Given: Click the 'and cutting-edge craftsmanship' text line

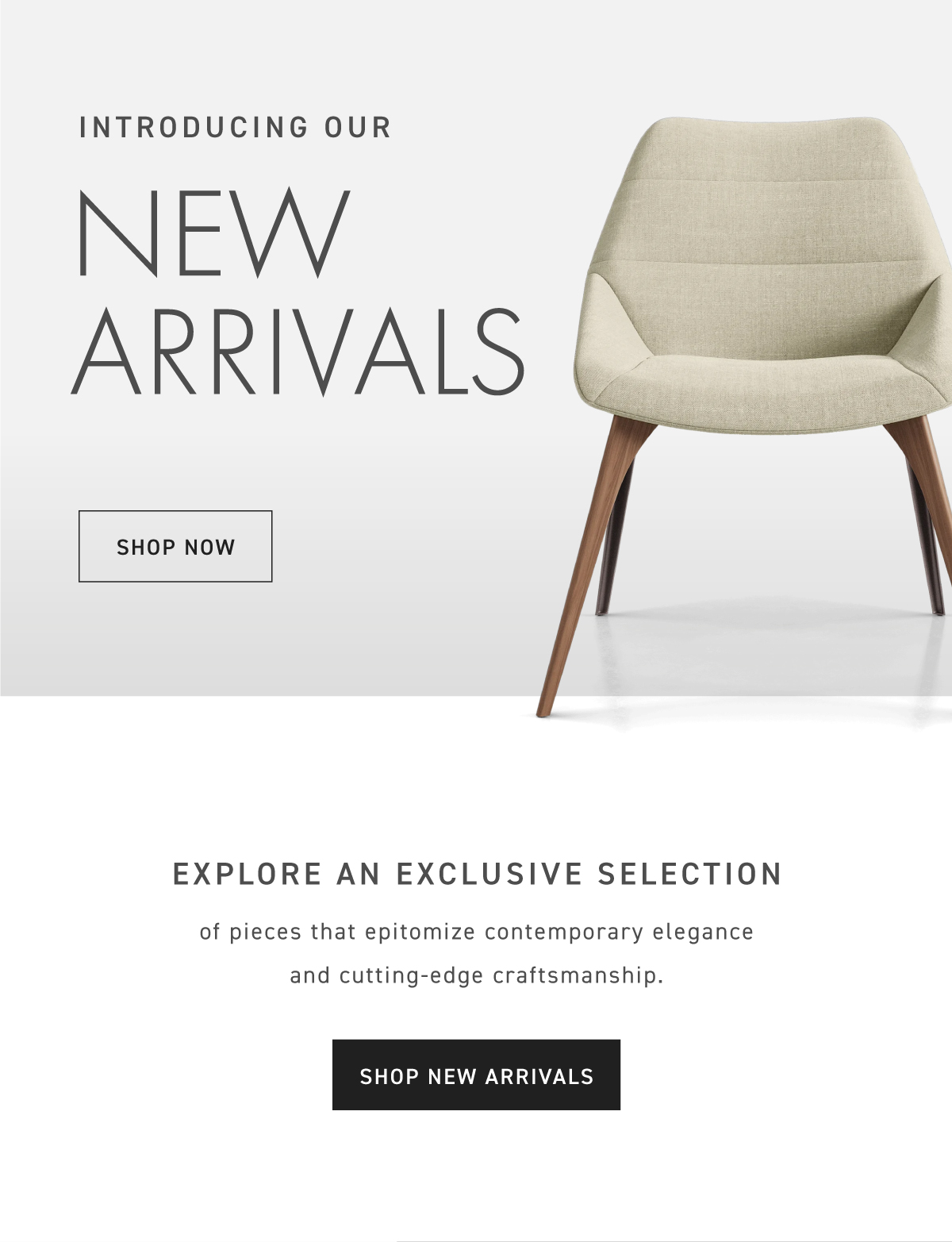Looking at the screenshot, I should pos(477,975).
